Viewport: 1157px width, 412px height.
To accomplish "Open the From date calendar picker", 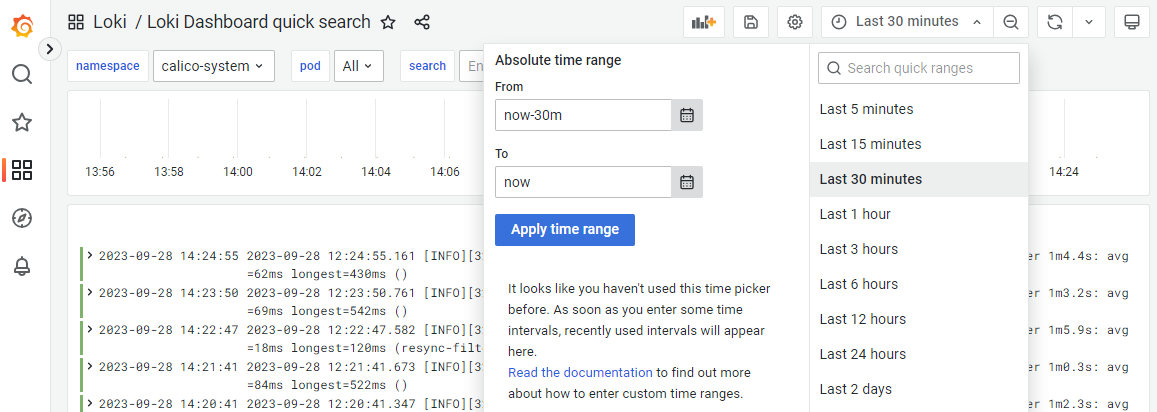I will point(687,115).
